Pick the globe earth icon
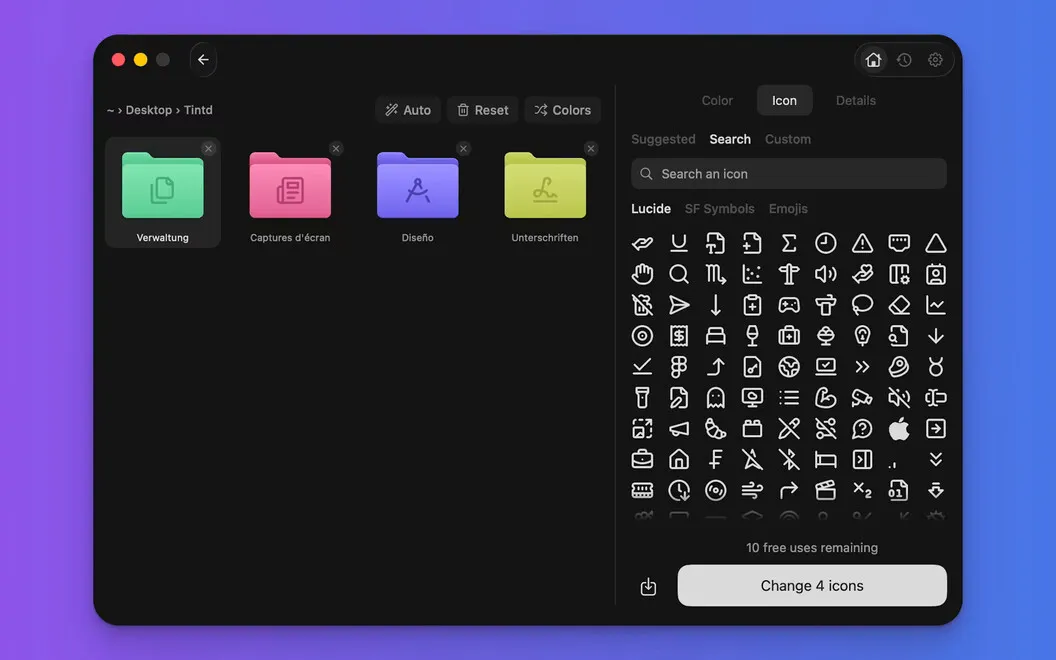The image size is (1056, 660). [x=789, y=366]
